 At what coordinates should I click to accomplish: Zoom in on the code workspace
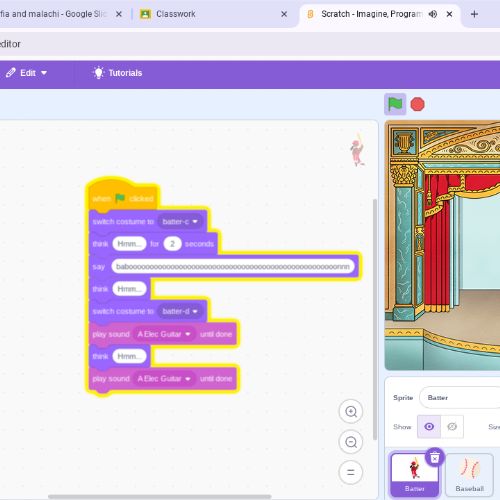click(351, 412)
